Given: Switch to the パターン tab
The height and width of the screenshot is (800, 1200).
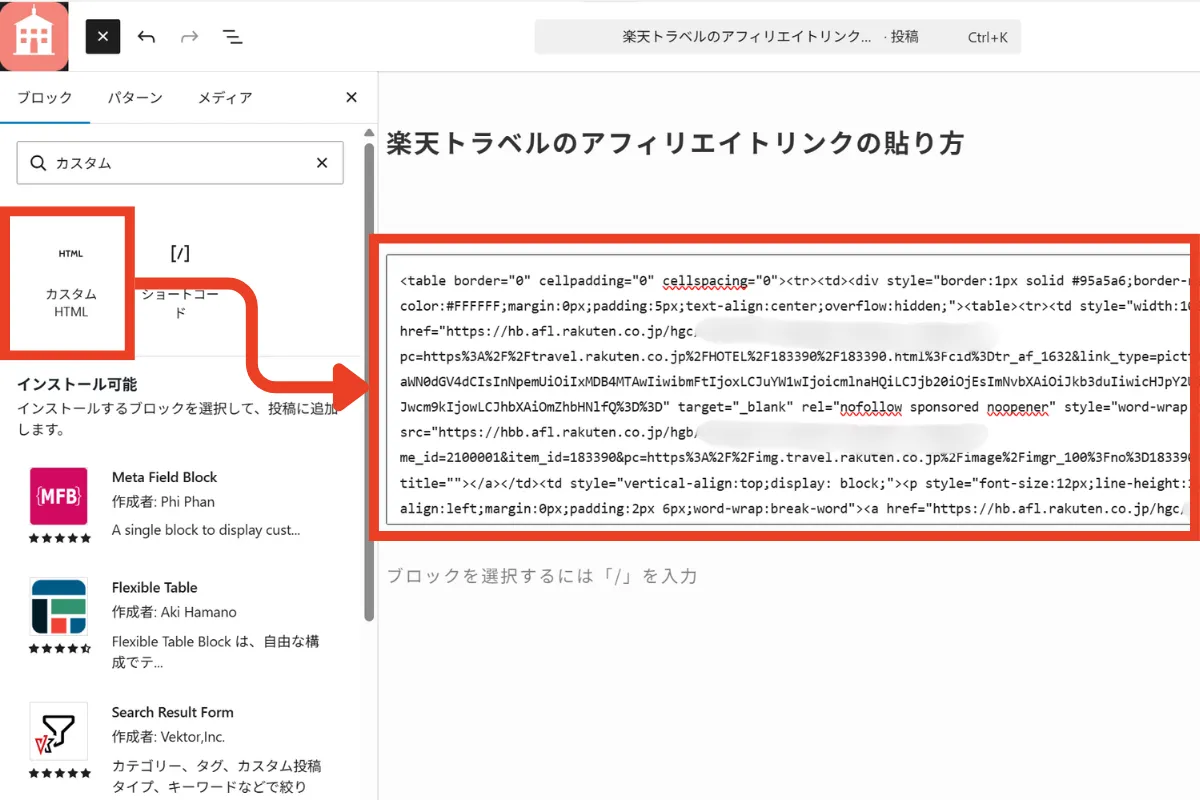Looking at the screenshot, I should point(135,98).
